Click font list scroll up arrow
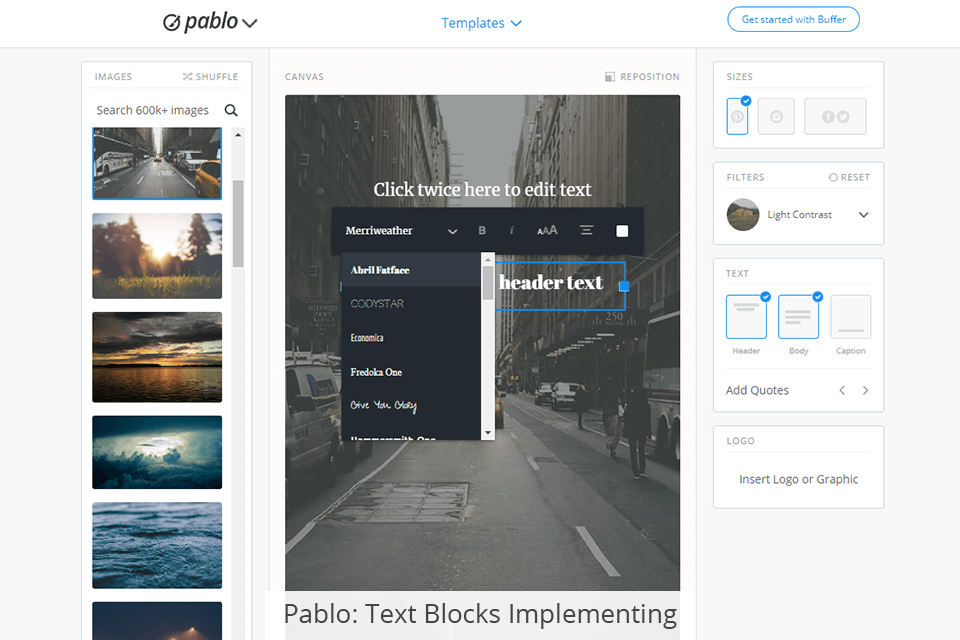 click(488, 260)
